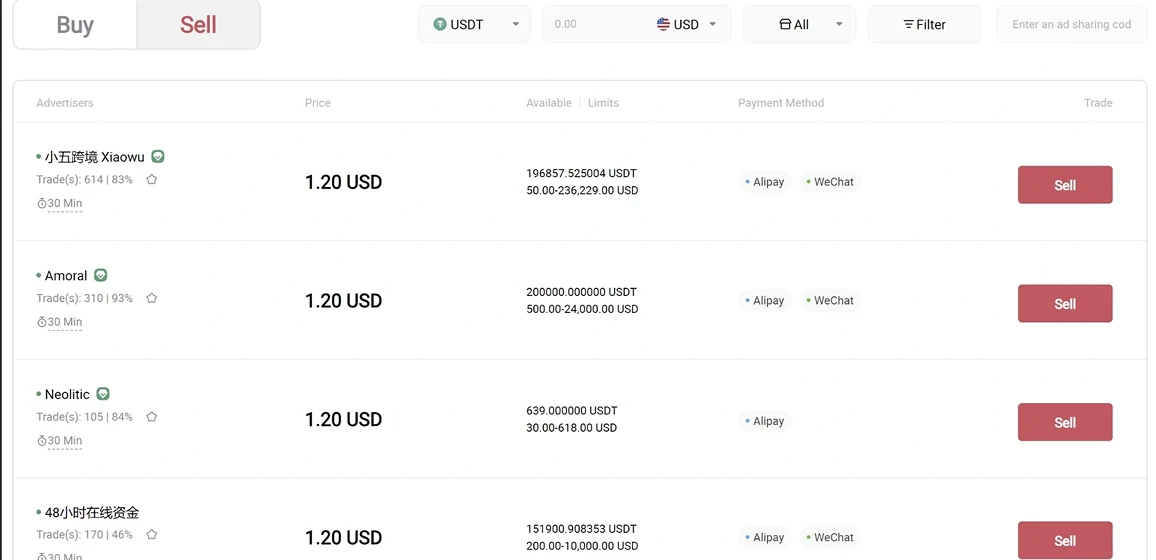Switch to the Buy tab
This screenshot has width=1156, height=560.
click(75, 24)
